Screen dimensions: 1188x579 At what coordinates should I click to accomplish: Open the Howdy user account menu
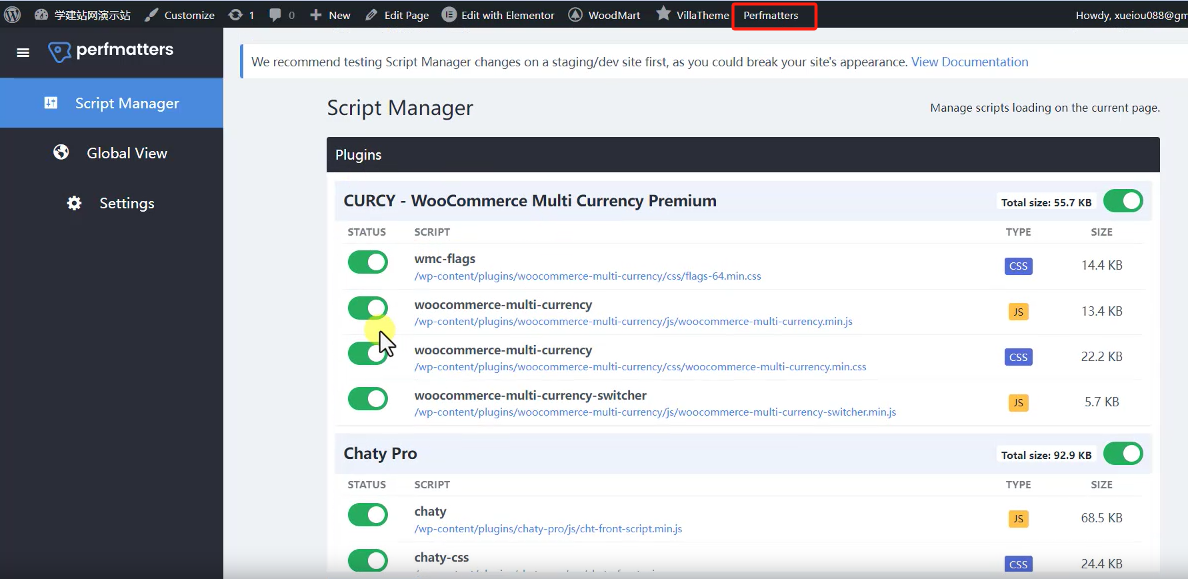tap(1131, 15)
